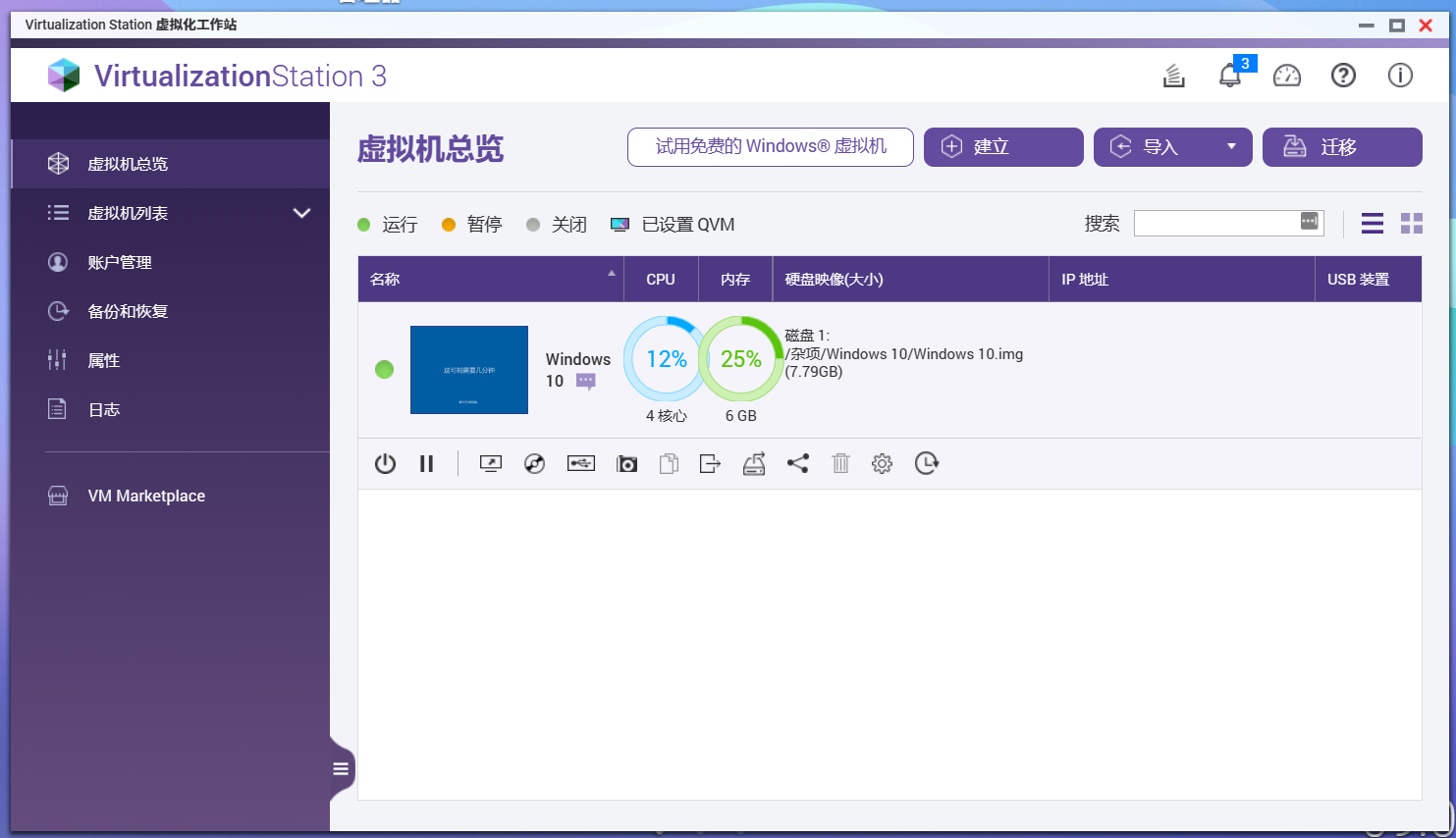Open the 导入 dropdown arrow

pyautogui.click(x=1231, y=147)
